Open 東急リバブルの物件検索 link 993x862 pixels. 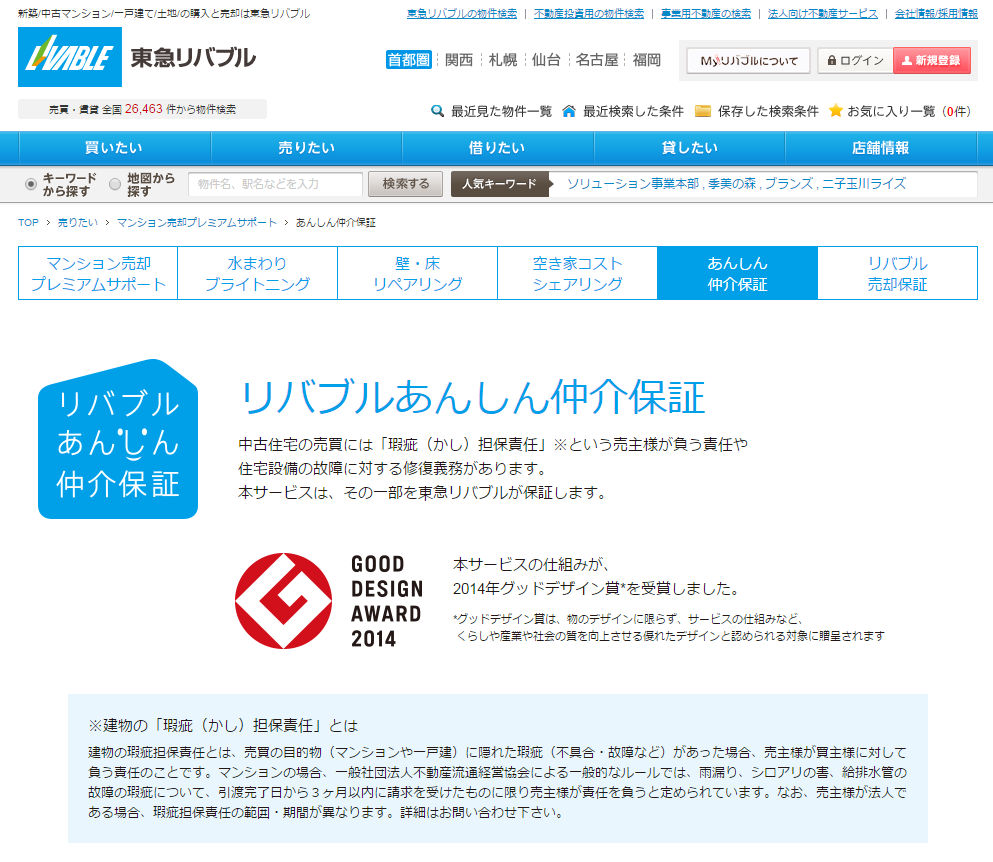click(462, 13)
